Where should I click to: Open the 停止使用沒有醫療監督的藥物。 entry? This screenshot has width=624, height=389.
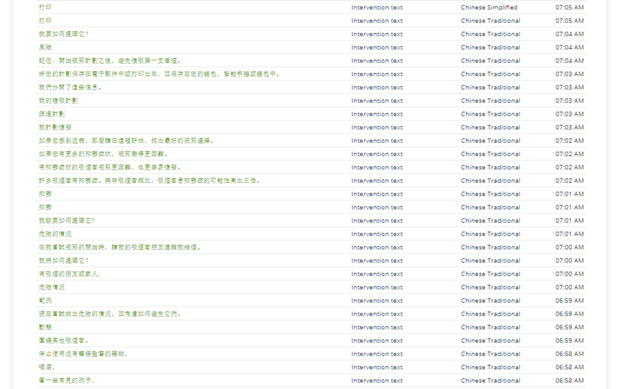click(x=83, y=354)
